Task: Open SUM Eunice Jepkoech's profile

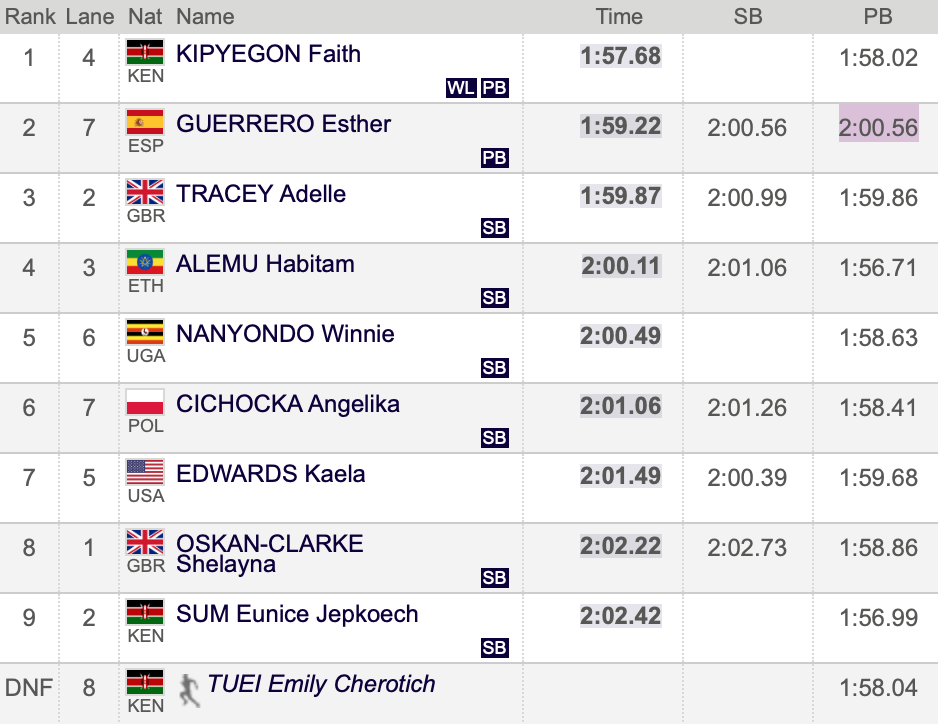Action: (297, 614)
